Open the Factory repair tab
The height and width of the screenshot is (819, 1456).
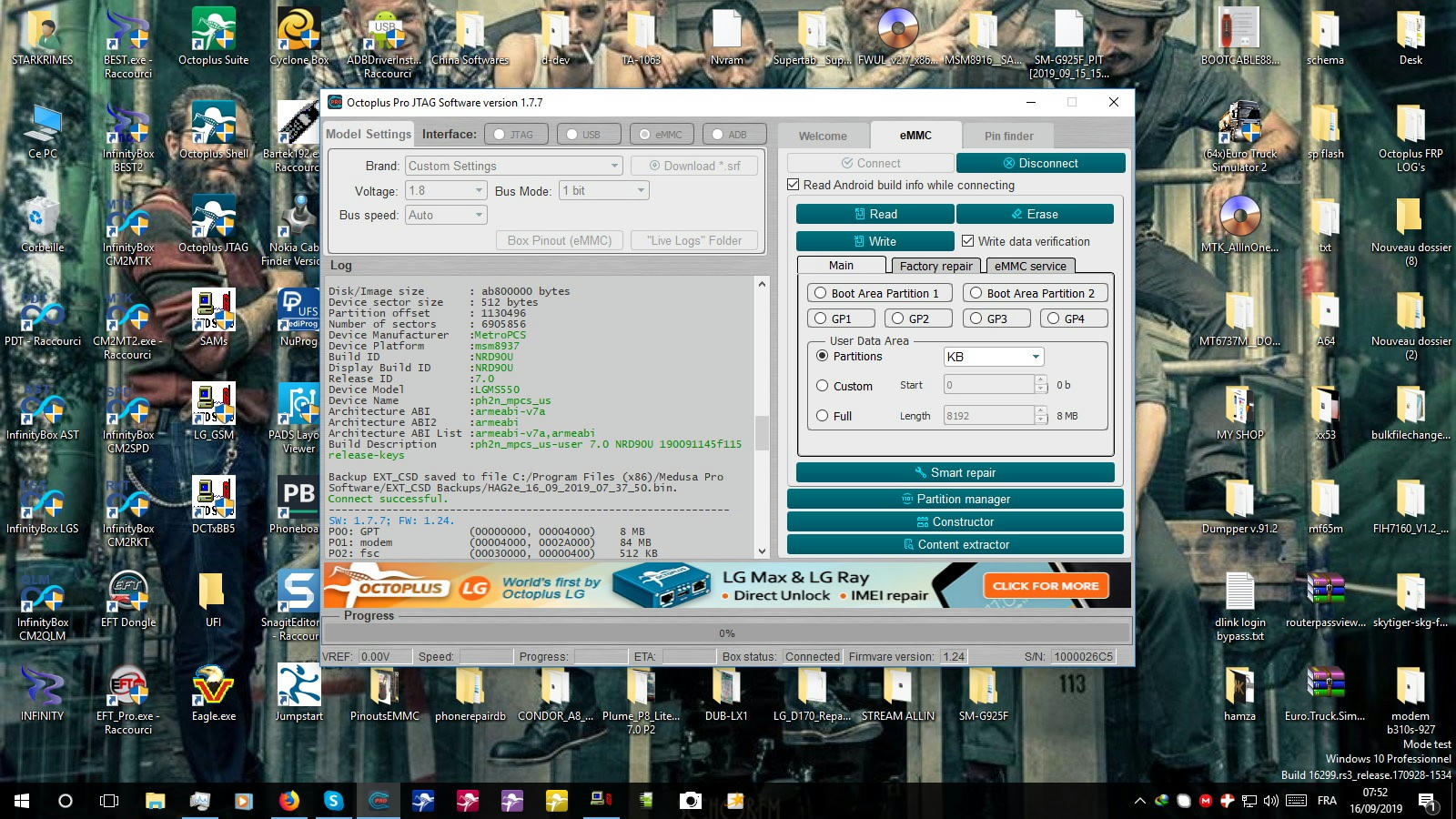935,266
